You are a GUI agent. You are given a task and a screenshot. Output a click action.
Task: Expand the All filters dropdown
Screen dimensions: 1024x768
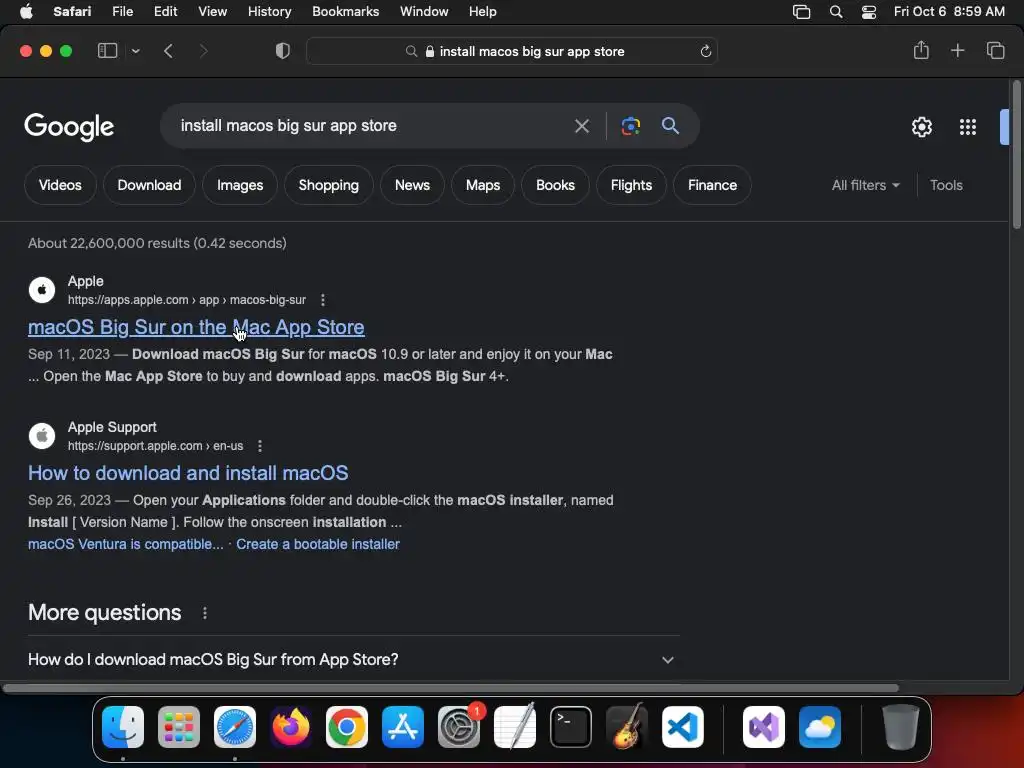[865, 185]
